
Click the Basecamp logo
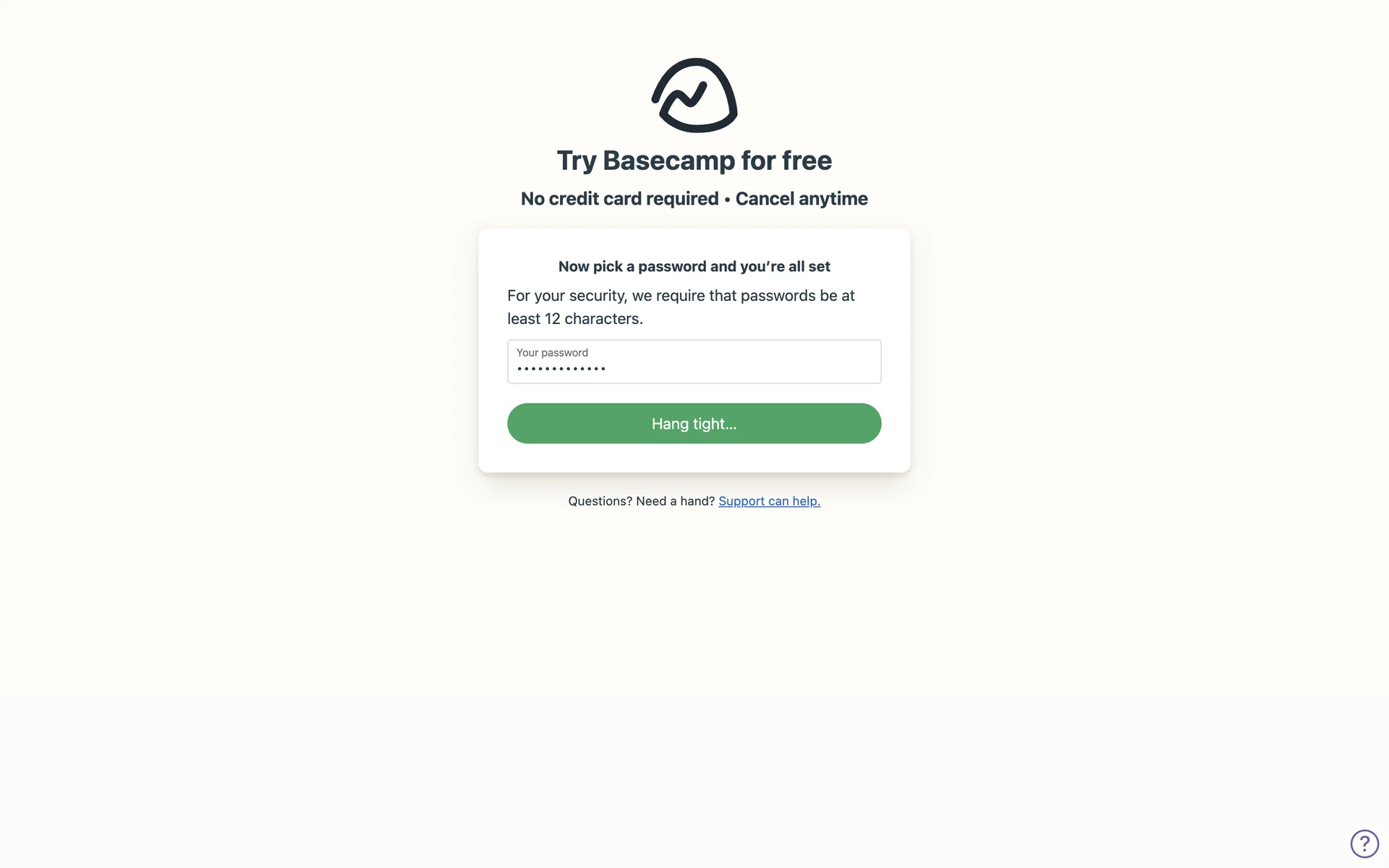click(x=694, y=95)
